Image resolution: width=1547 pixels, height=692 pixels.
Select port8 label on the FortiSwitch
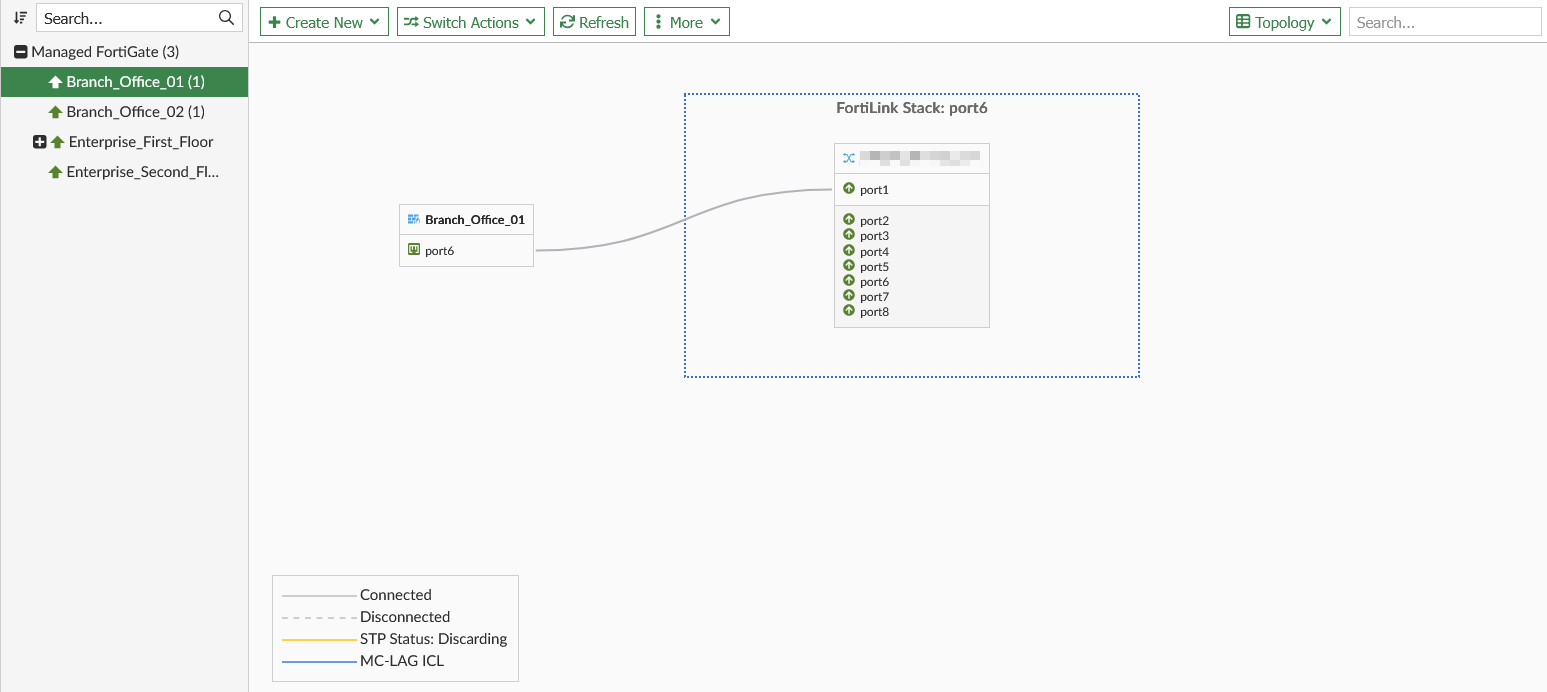874,312
